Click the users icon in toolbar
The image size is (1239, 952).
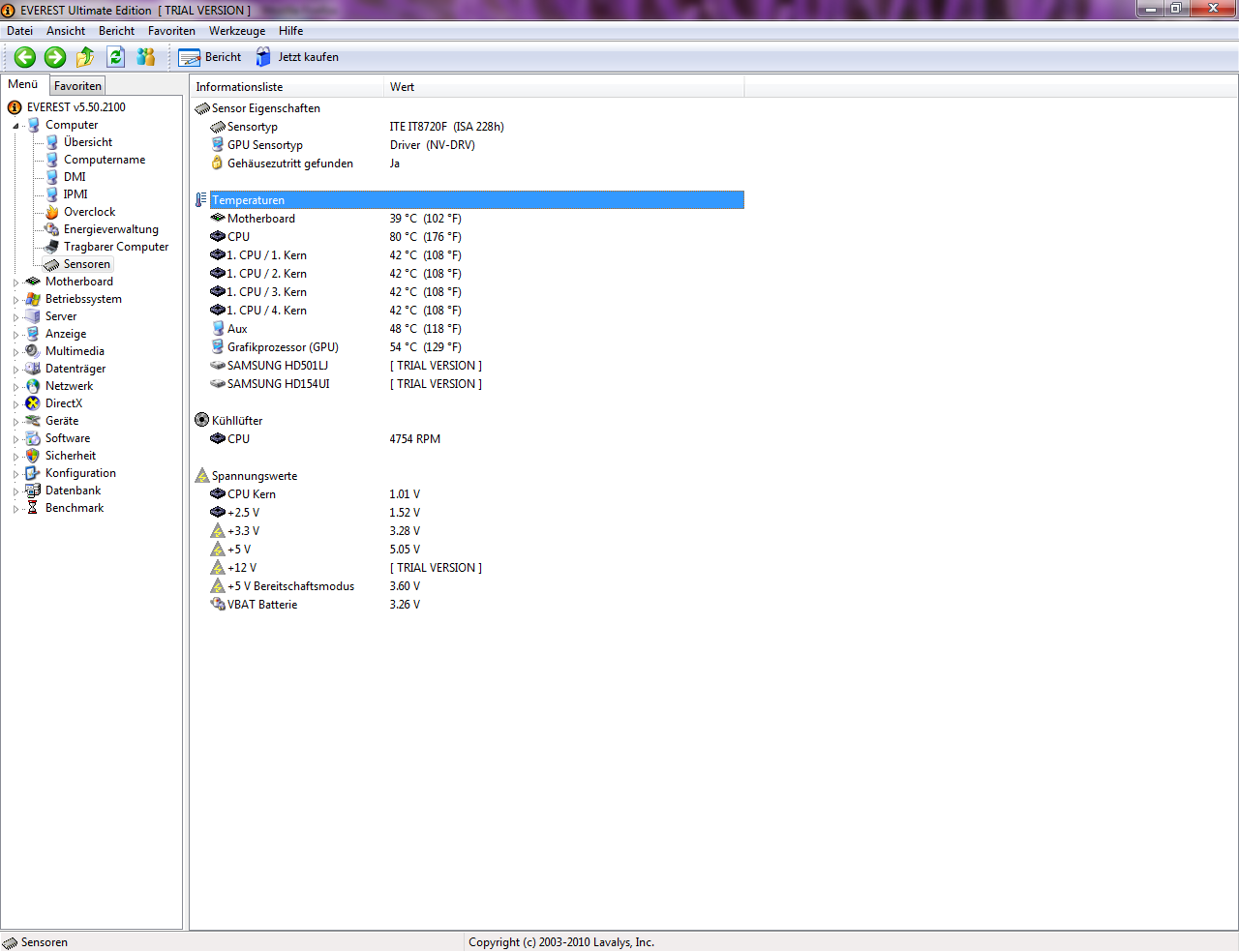146,57
